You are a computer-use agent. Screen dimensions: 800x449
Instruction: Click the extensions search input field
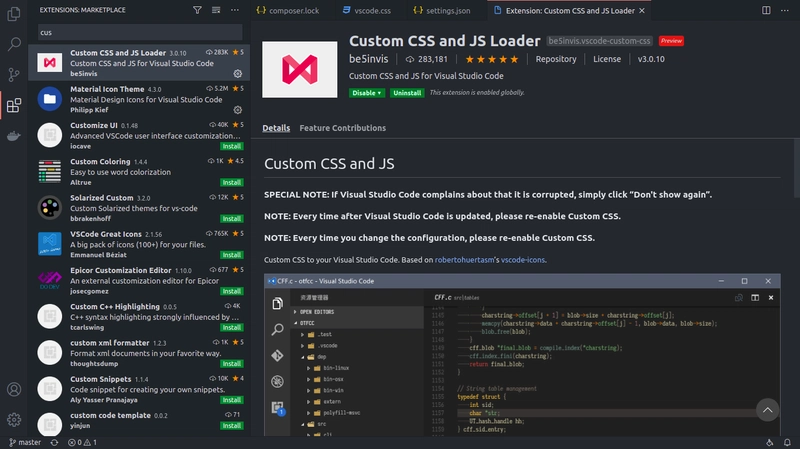point(140,32)
